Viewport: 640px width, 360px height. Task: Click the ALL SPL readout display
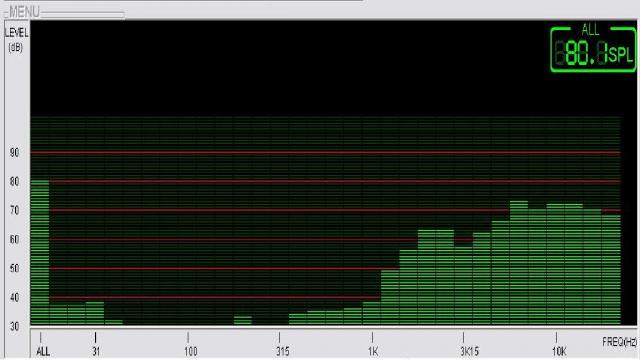click(x=593, y=49)
